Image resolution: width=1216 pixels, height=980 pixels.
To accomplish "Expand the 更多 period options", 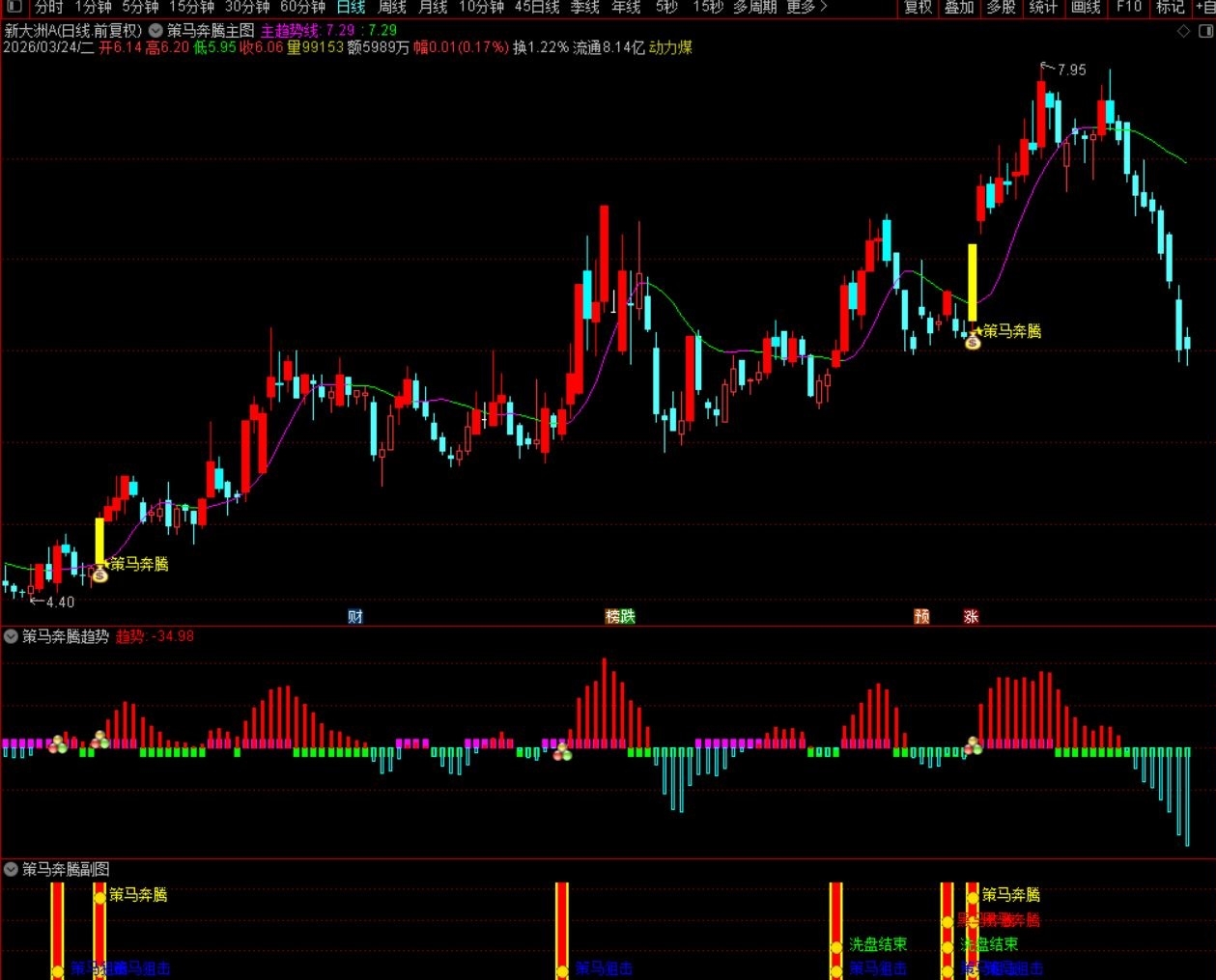I will [807, 7].
